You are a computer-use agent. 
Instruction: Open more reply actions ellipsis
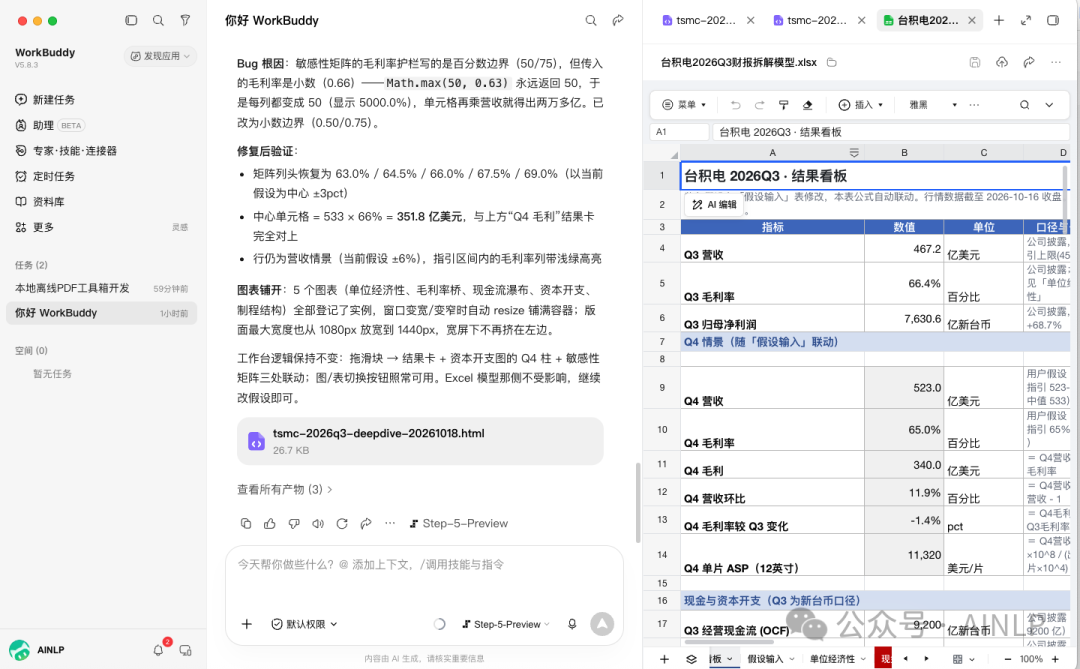pos(390,524)
